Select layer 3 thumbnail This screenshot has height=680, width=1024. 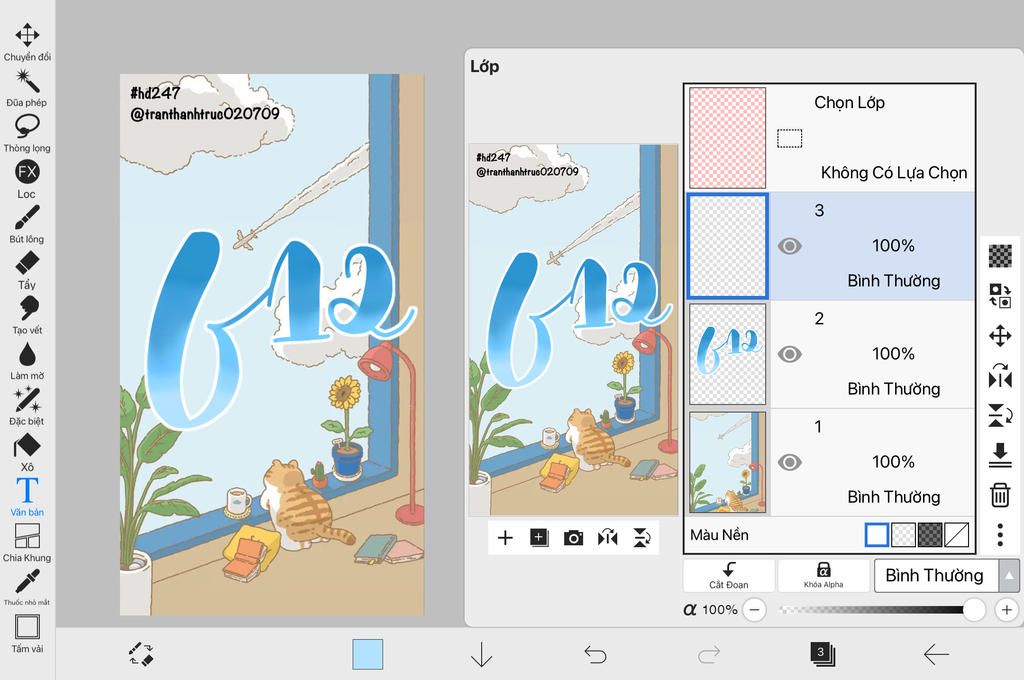click(728, 246)
